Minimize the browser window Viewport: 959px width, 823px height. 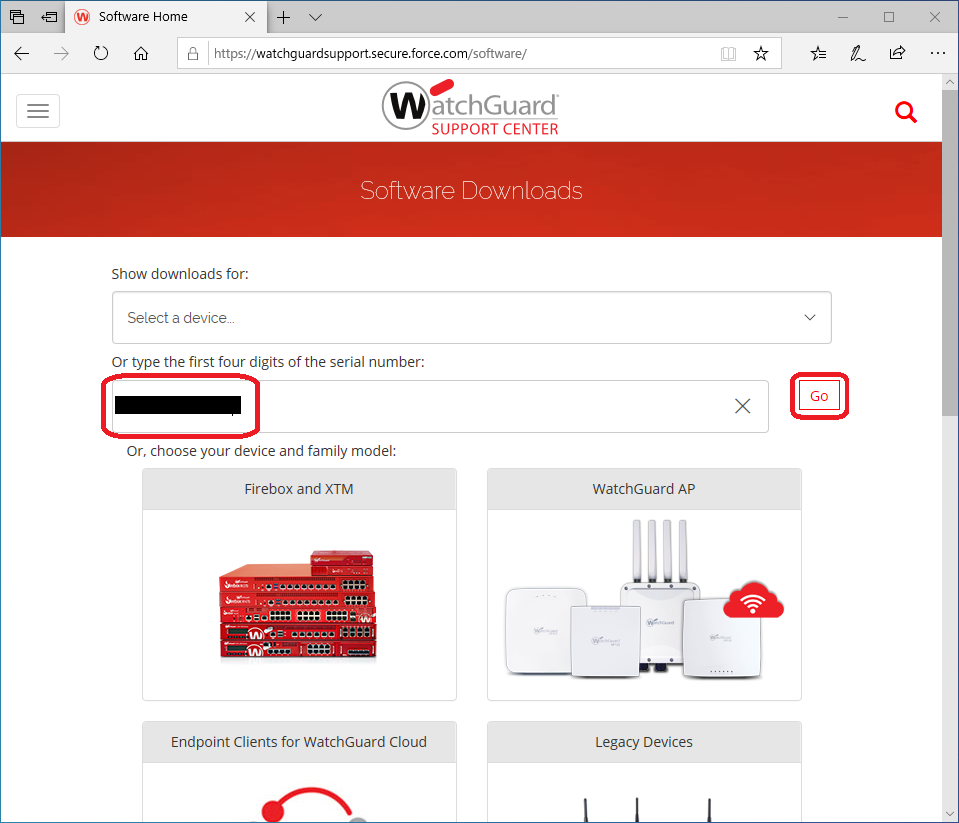pos(843,17)
